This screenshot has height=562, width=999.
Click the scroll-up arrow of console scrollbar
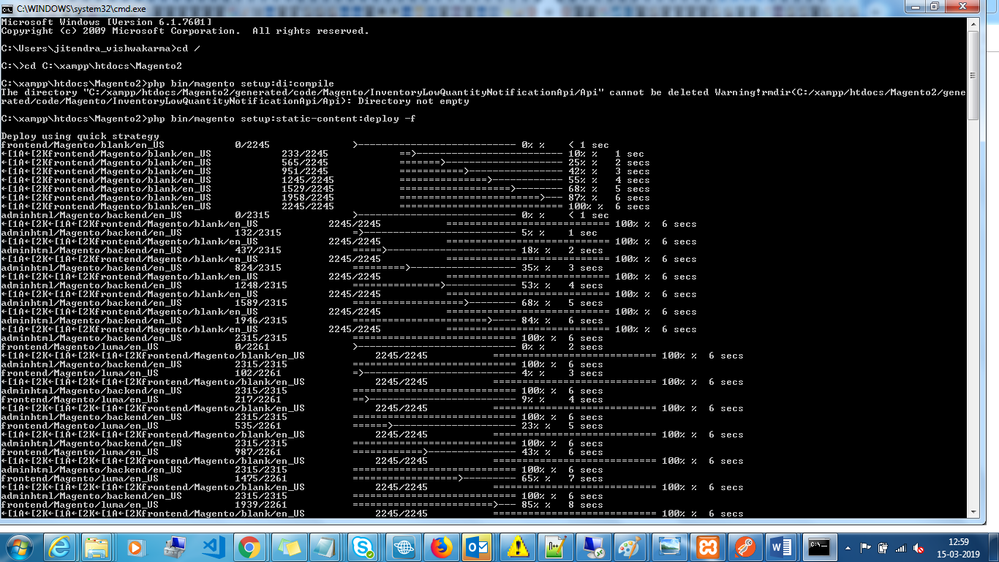click(x=973, y=24)
